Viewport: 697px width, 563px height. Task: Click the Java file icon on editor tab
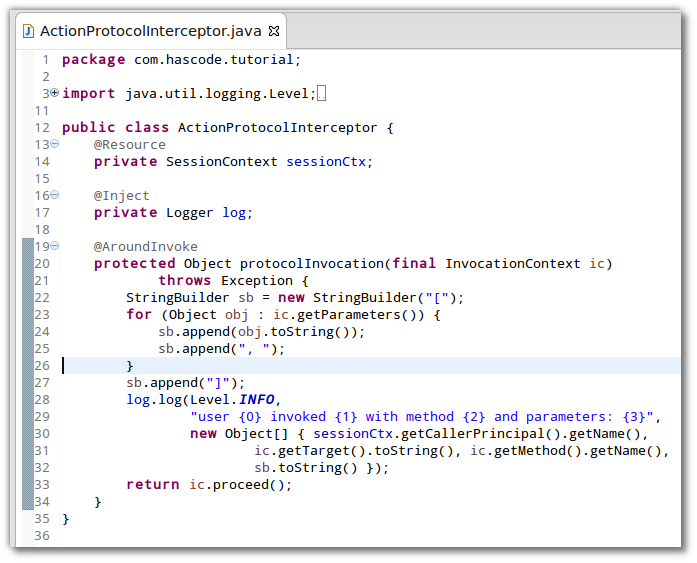29,31
